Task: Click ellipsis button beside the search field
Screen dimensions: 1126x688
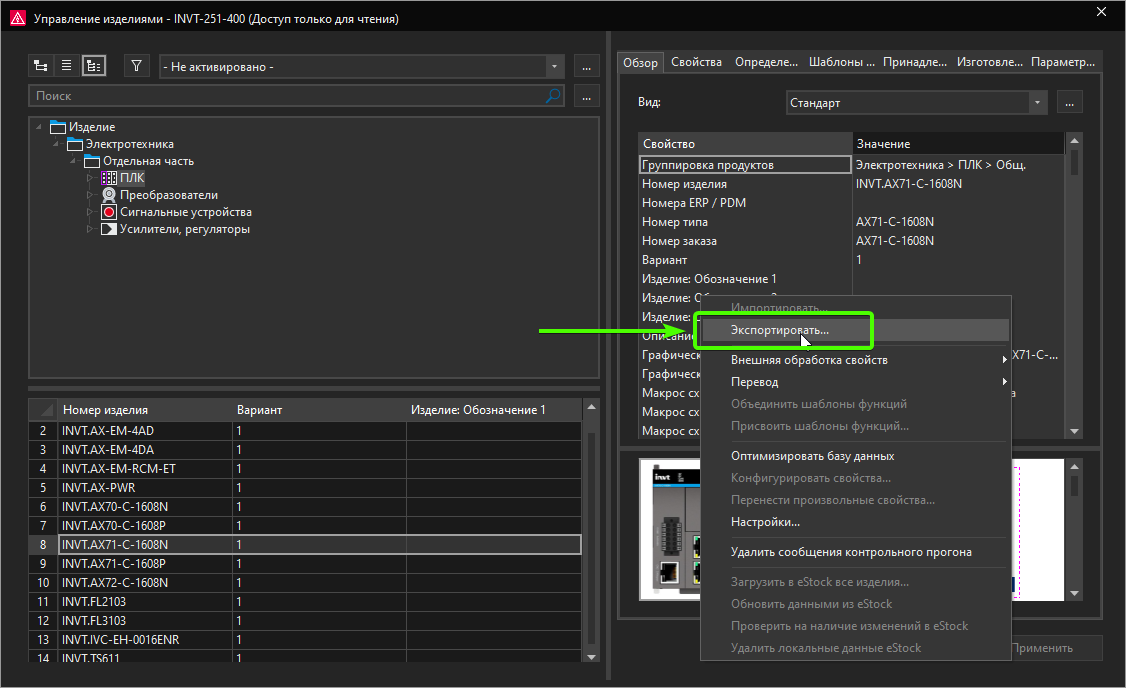Action: click(587, 96)
